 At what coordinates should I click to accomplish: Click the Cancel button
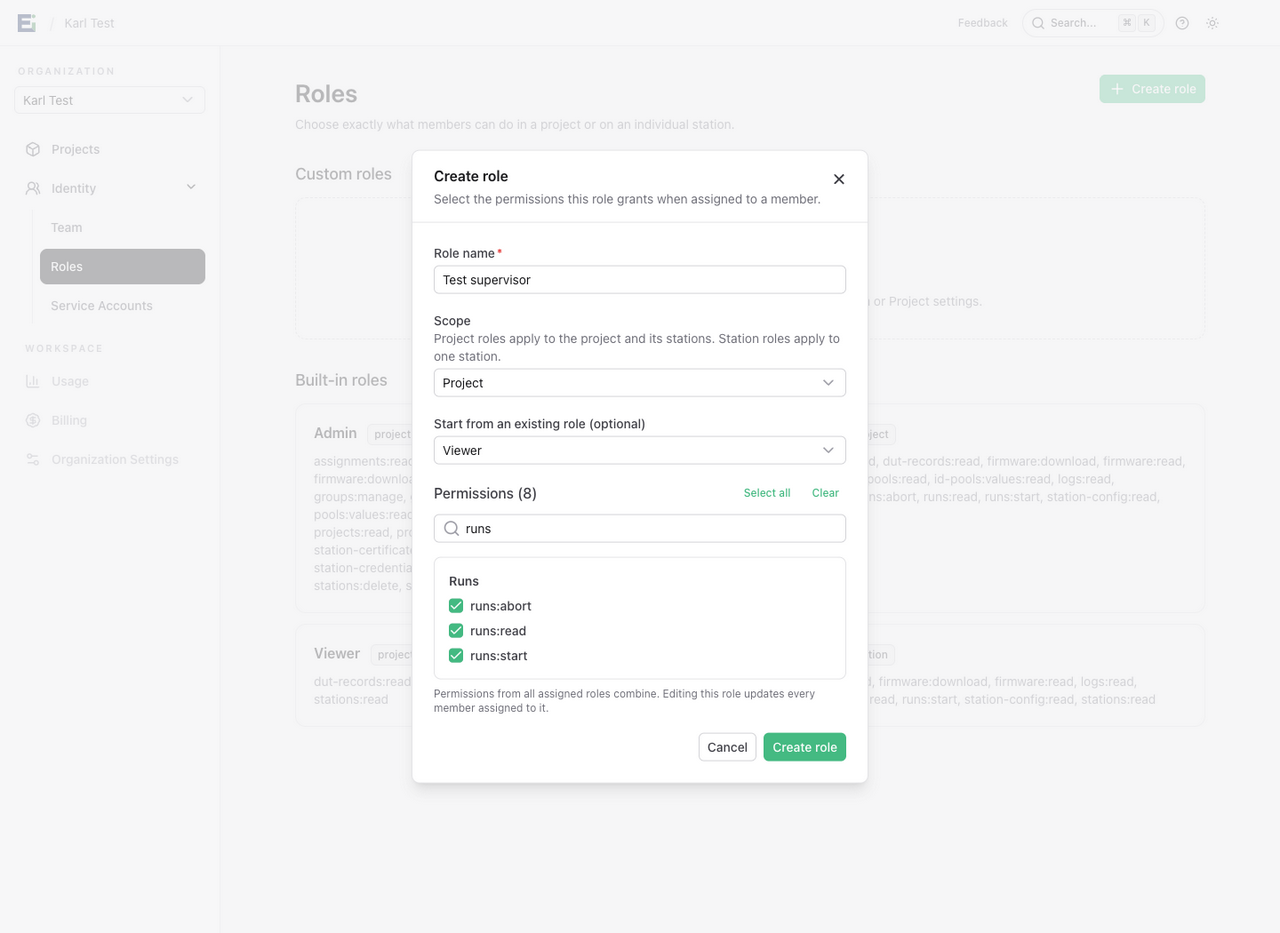click(727, 747)
